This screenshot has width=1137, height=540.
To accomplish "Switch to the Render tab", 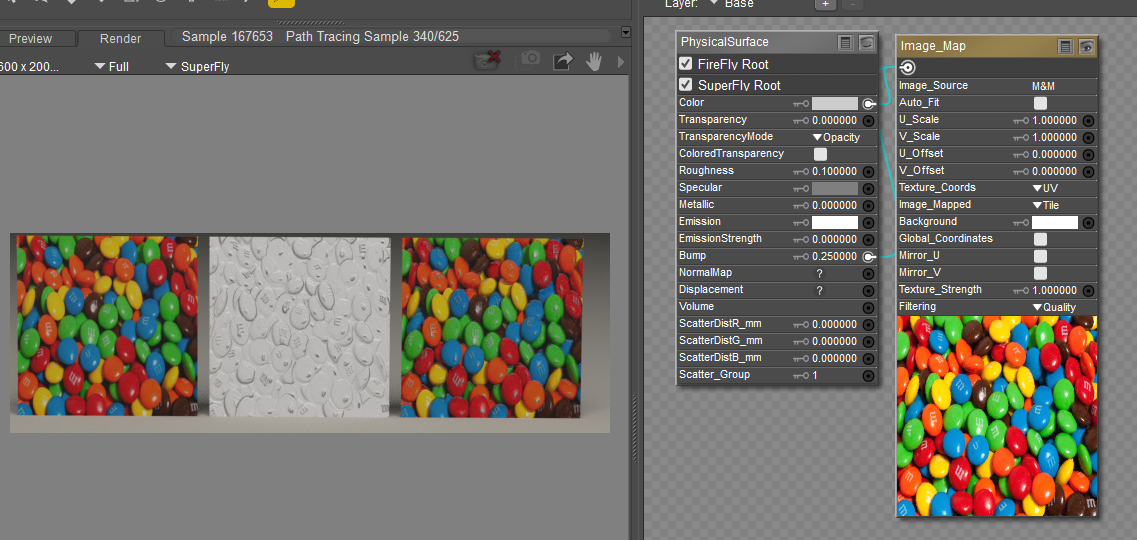I will (120, 39).
